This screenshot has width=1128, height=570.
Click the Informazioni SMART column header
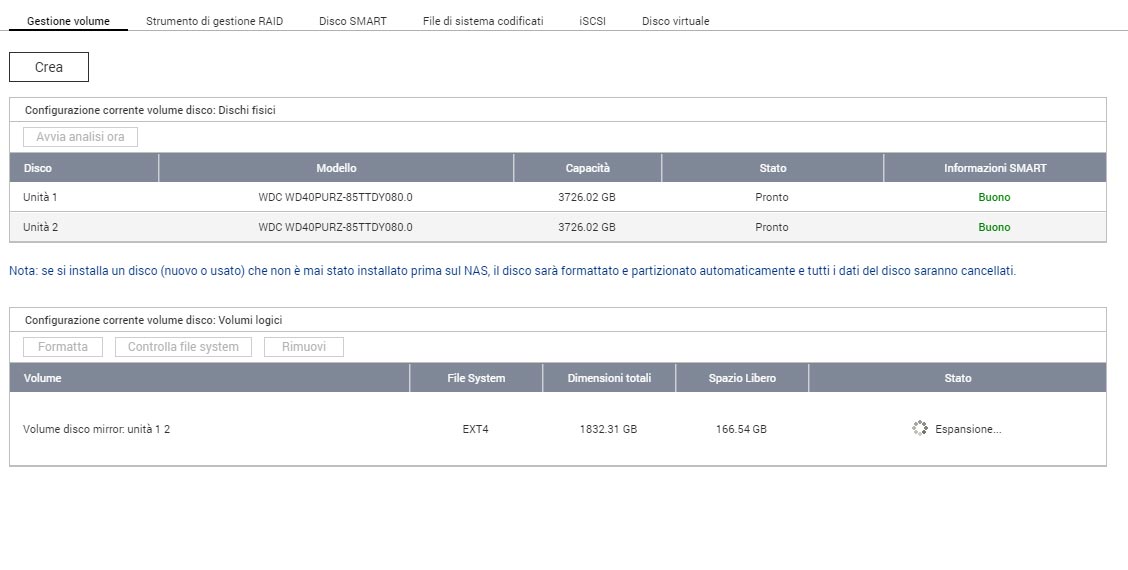point(994,168)
